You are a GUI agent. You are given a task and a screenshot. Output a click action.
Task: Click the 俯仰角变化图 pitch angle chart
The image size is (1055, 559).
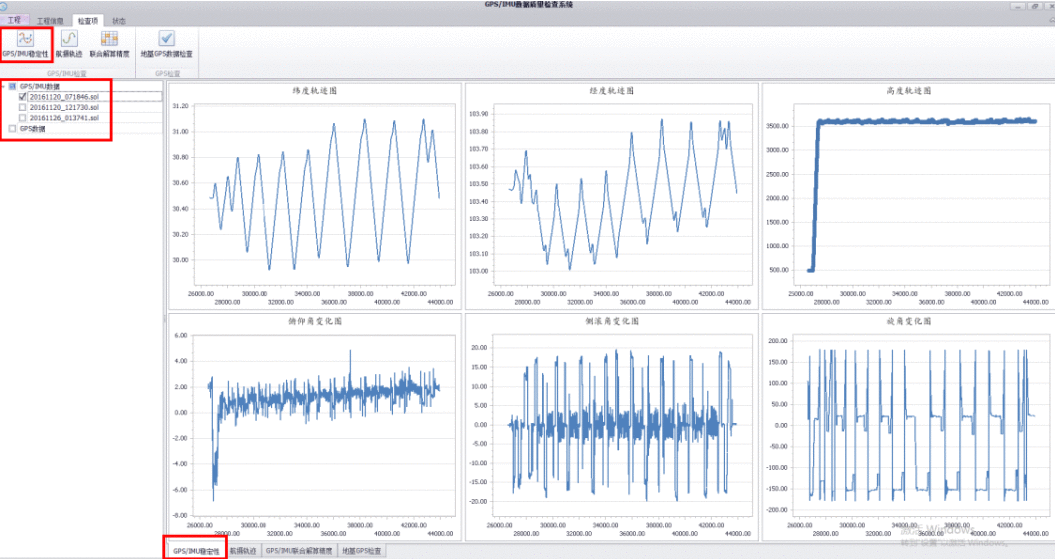coord(315,427)
